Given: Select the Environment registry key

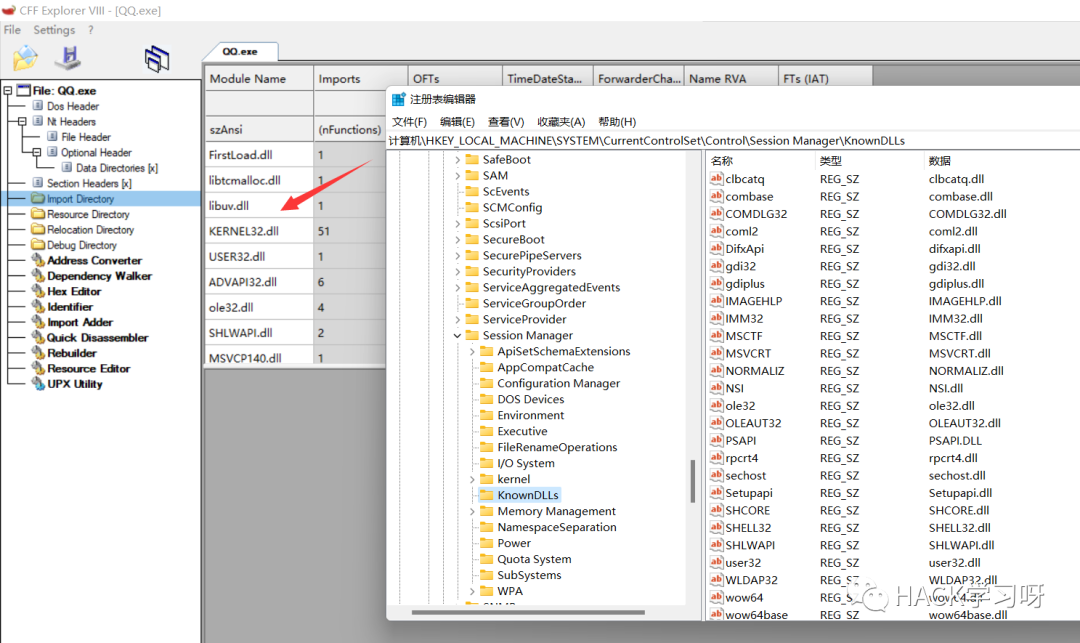Looking at the screenshot, I should pos(530,415).
